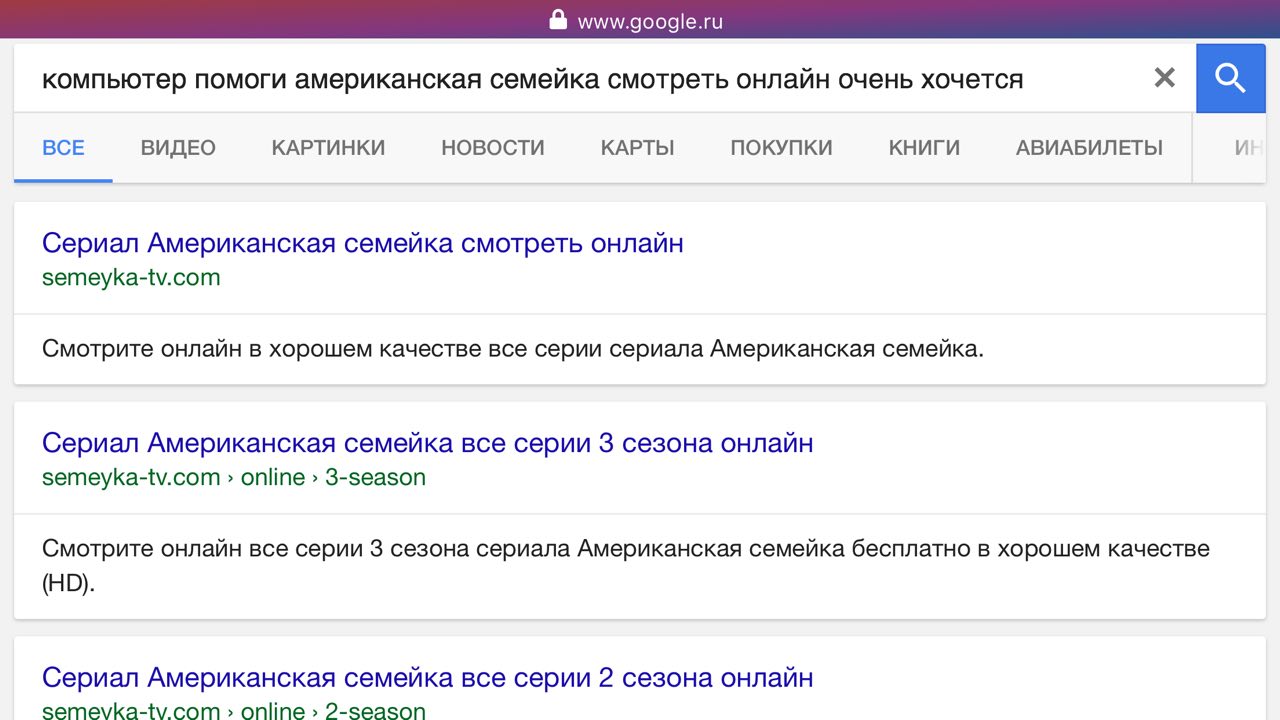Image resolution: width=1280 pixels, height=720 pixels.
Task: Tap the www.google.ru address text
Action: pos(650,21)
